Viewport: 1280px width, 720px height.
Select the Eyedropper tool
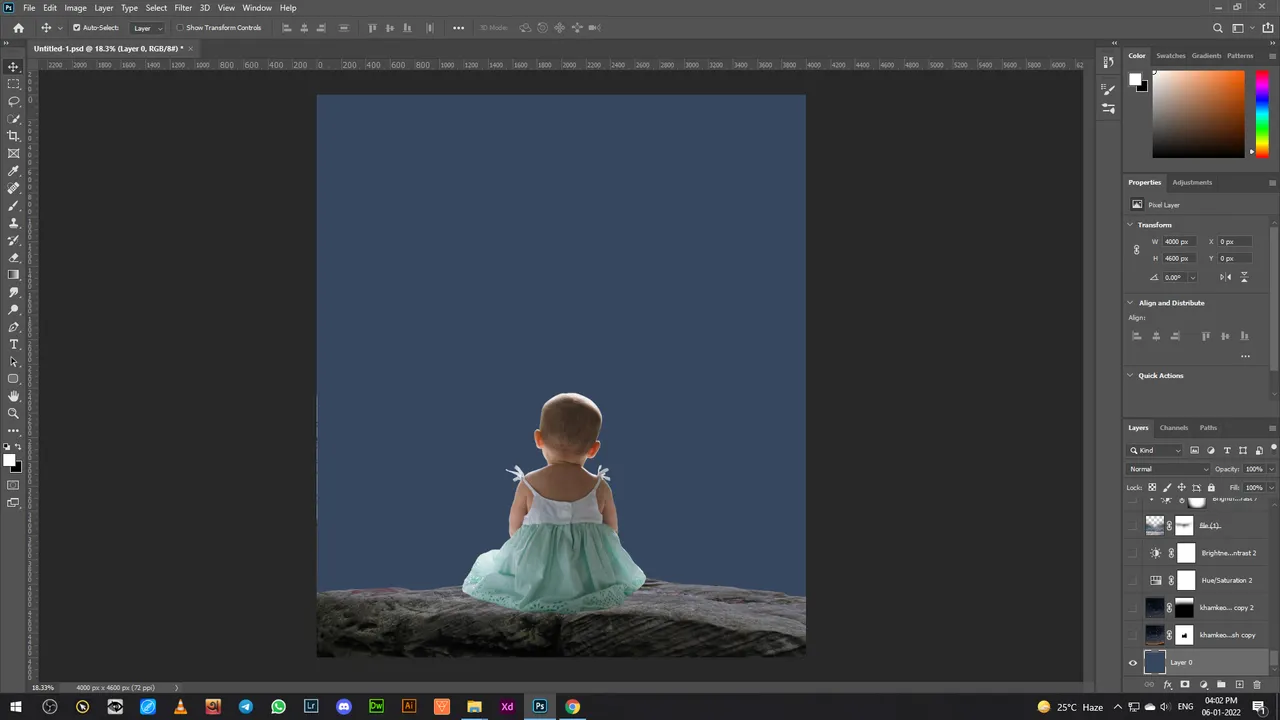pyautogui.click(x=13, y=171)
